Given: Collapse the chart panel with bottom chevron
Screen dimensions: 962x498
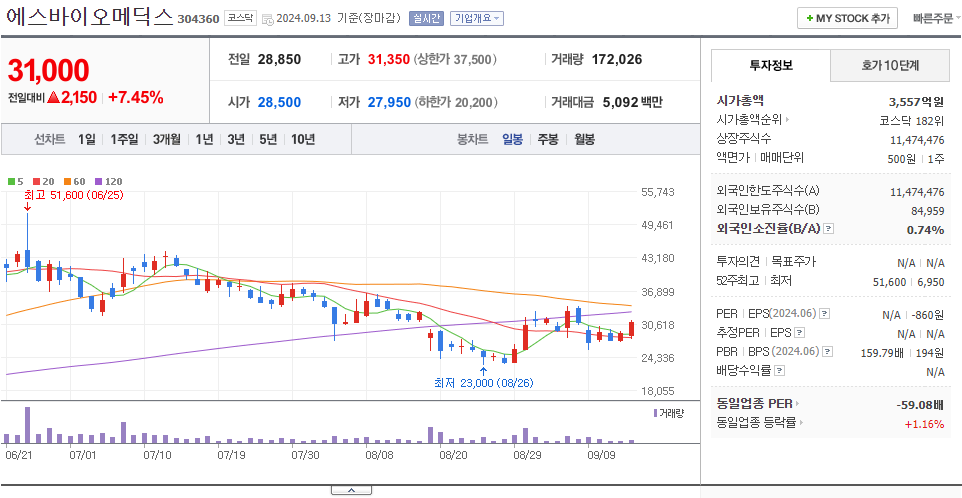Looking at the screenshot, I should tap(351, 490).
